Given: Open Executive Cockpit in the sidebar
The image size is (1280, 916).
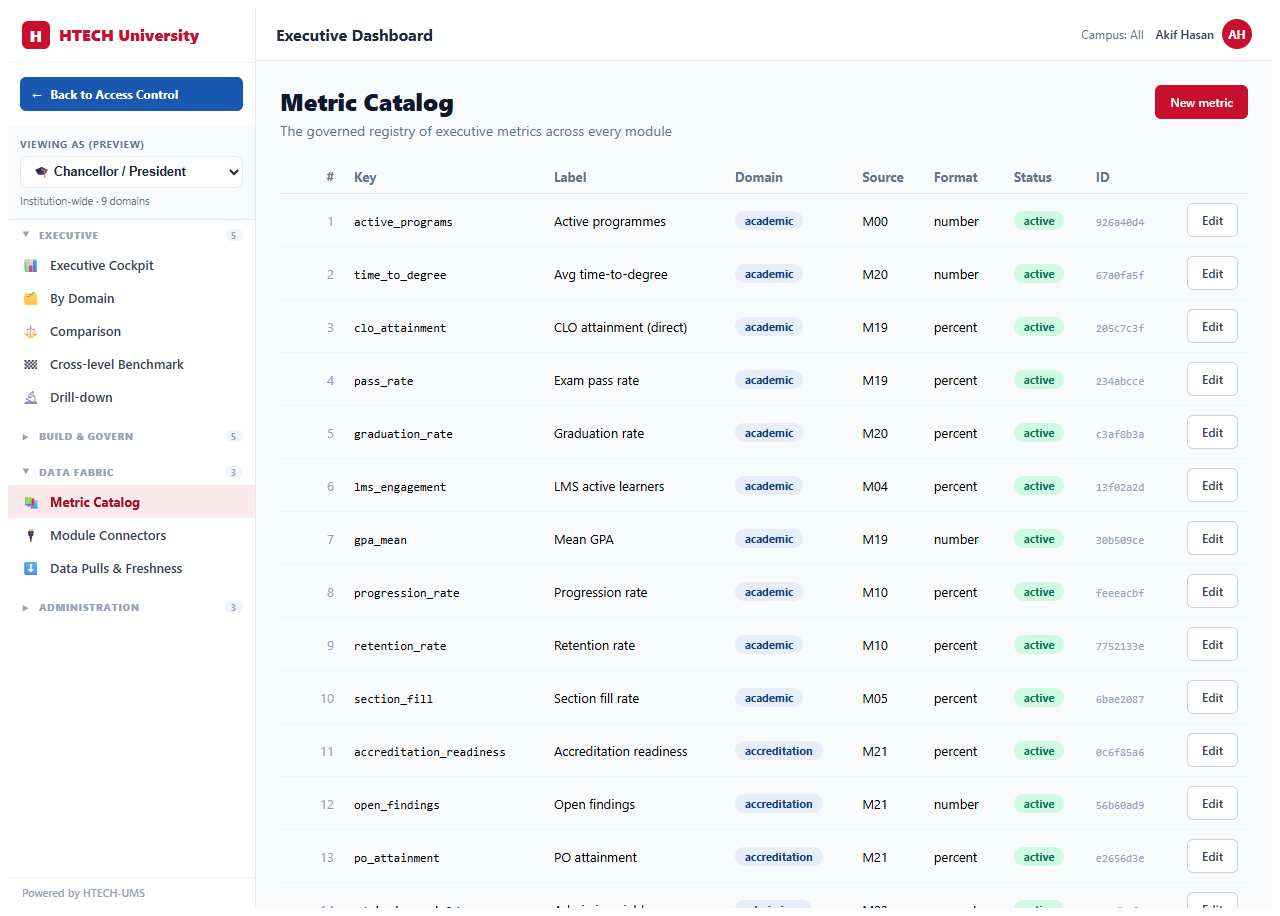Looking at the screenshot, I should (131, 266).
